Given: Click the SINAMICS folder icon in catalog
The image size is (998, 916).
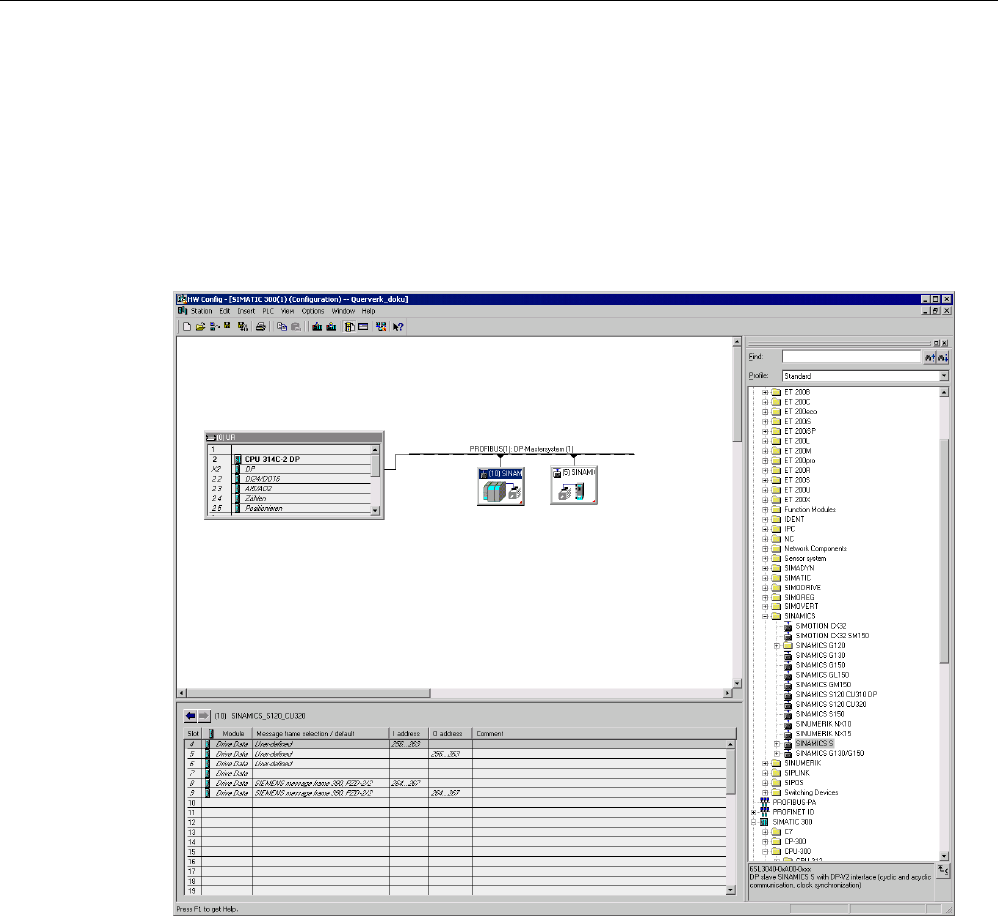Looking at the screenshot, I should pos(777,616).
